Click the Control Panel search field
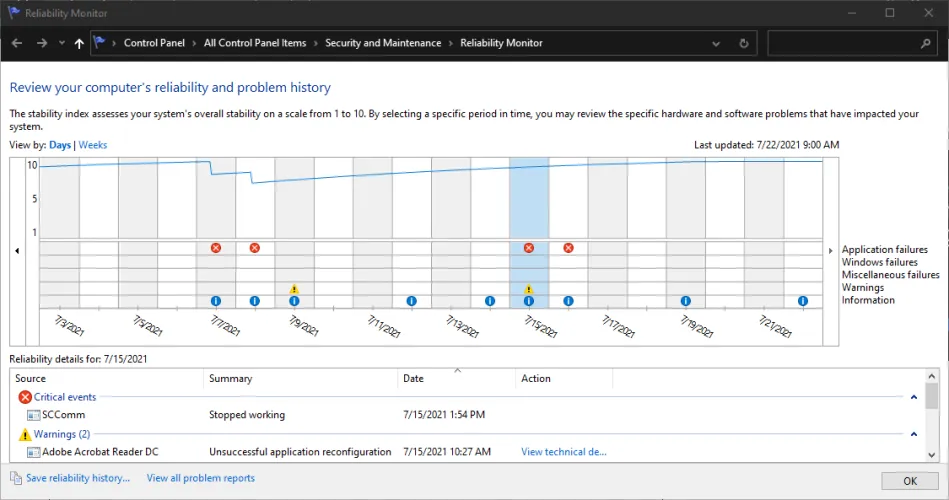 [x=843, y=44]
